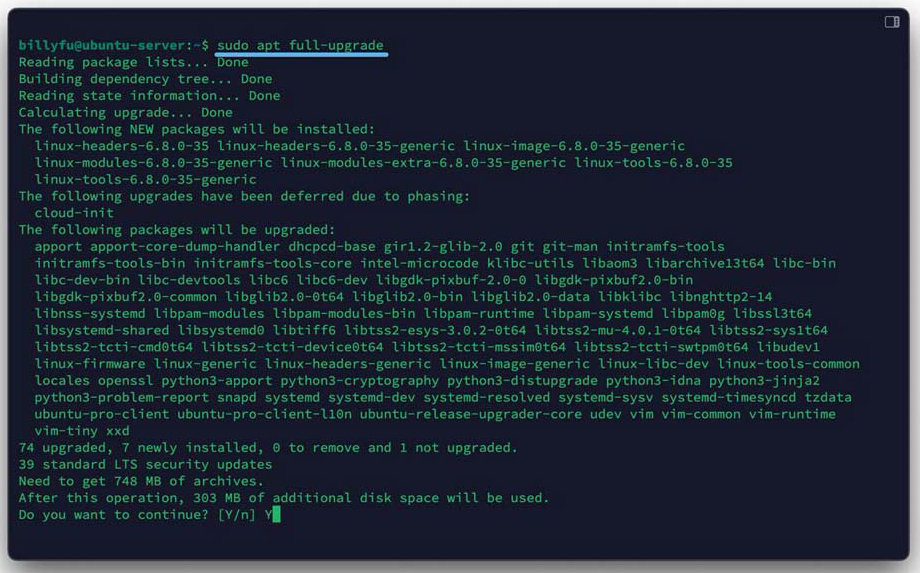Click the 'openssl' package name
Viewport: 920px width, 573px height.
(x=129, y=381)
